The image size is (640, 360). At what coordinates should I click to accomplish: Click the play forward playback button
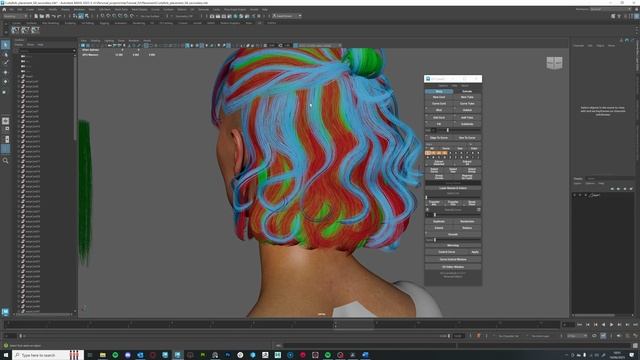[611, 324]
